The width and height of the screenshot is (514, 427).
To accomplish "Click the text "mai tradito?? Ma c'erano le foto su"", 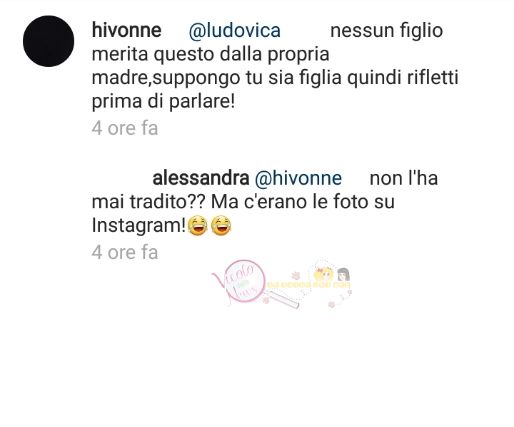I will coord(243,202).
